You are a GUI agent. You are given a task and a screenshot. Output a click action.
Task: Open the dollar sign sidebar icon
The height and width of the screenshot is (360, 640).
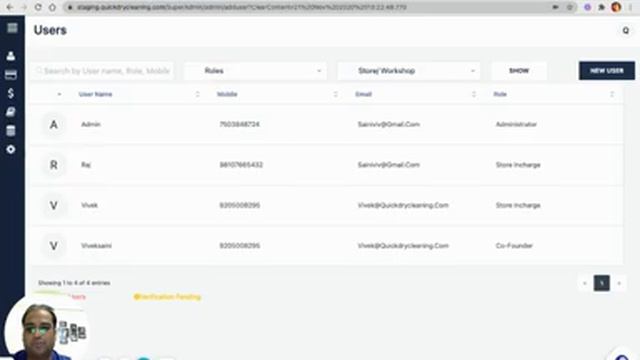coord(11,93)
